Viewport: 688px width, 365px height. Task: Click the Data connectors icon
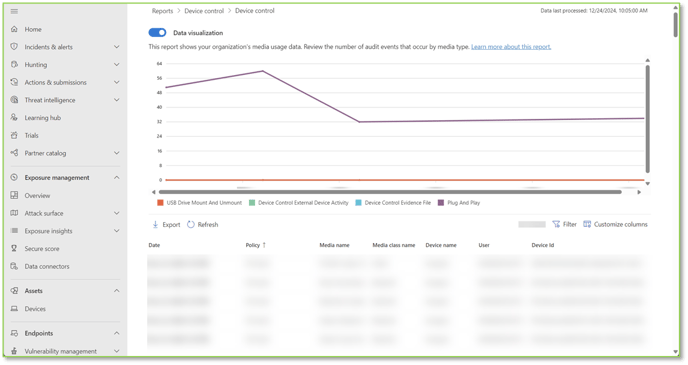14,266
